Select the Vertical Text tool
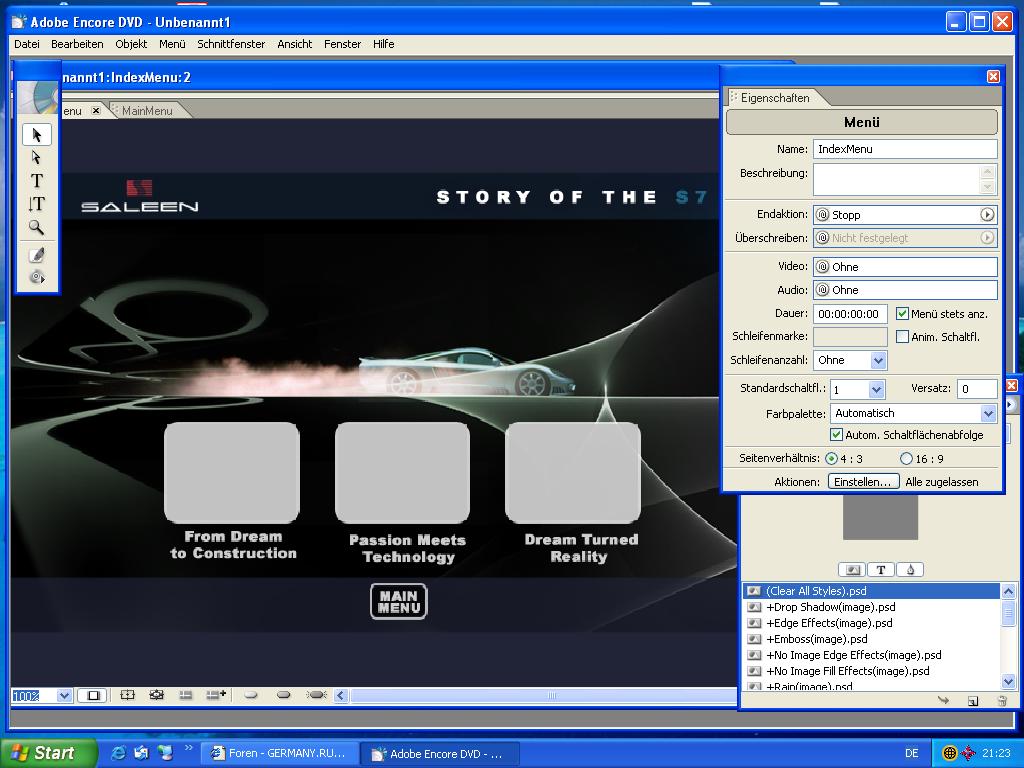 (37, 204)
